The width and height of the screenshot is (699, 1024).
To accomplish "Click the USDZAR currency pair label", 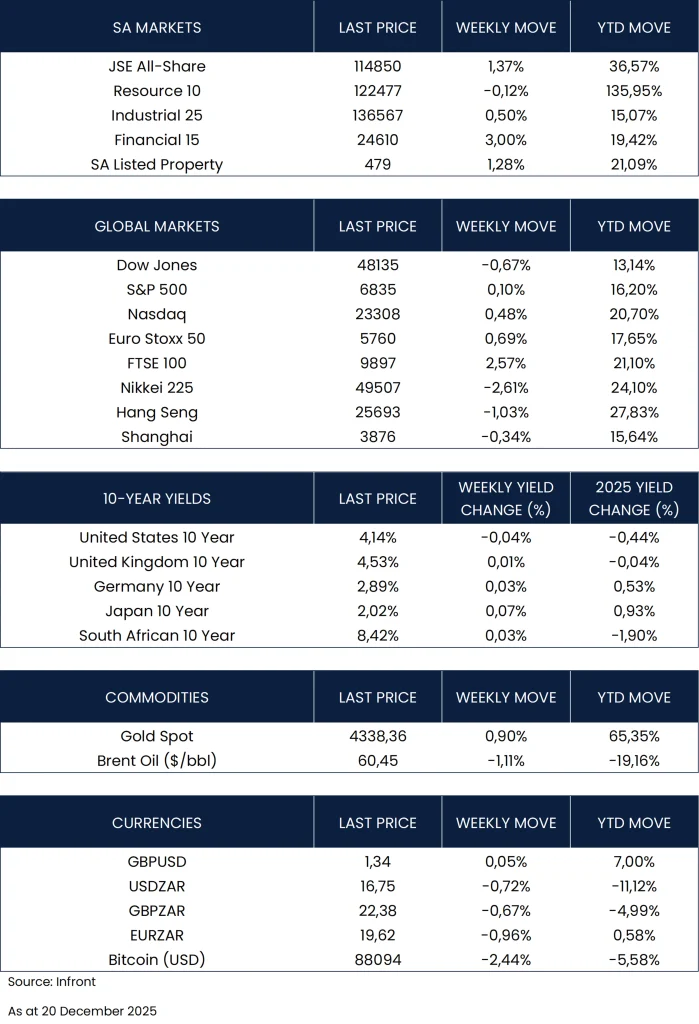I will pyautogui.click(x=156, y=886).
